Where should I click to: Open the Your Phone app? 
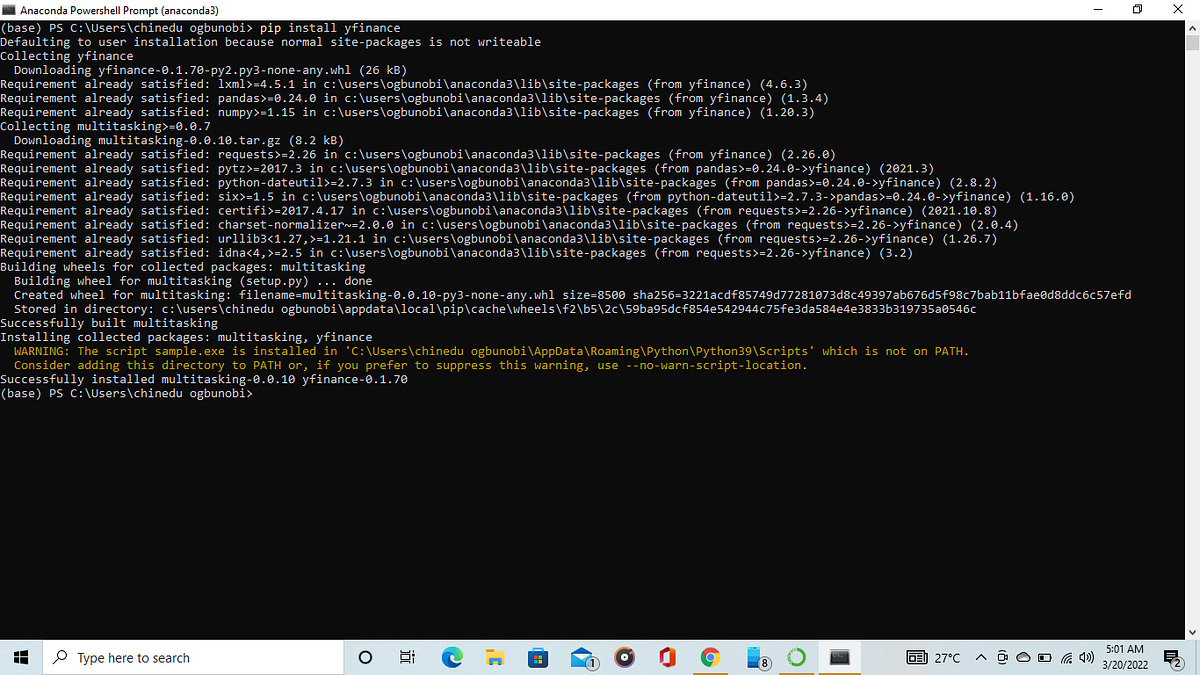[x=752, y=657]
